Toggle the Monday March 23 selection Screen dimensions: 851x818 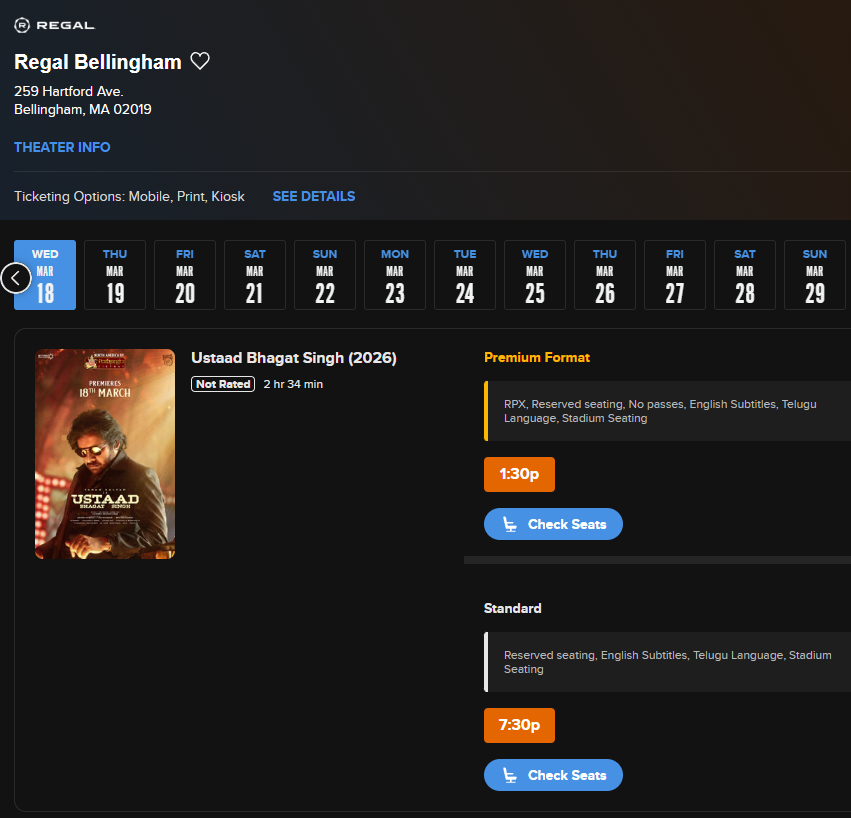pos(394,275)
